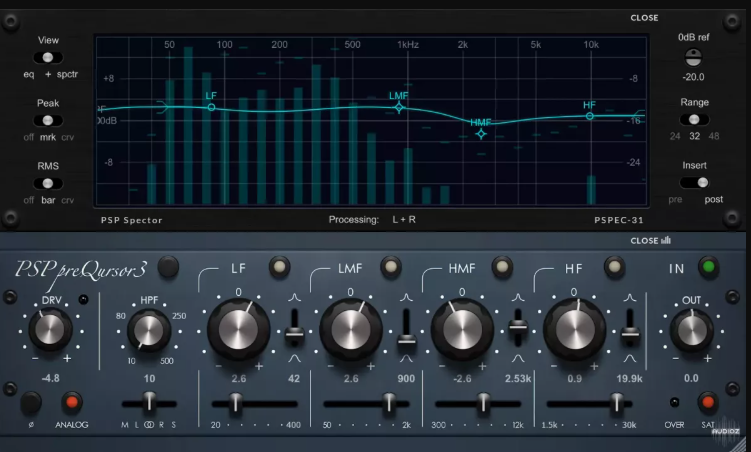Toggle the RMS off/bar/crv switch
Image resolution: width=751 pixels, height=452 pixels.
[x=48, y=183]
